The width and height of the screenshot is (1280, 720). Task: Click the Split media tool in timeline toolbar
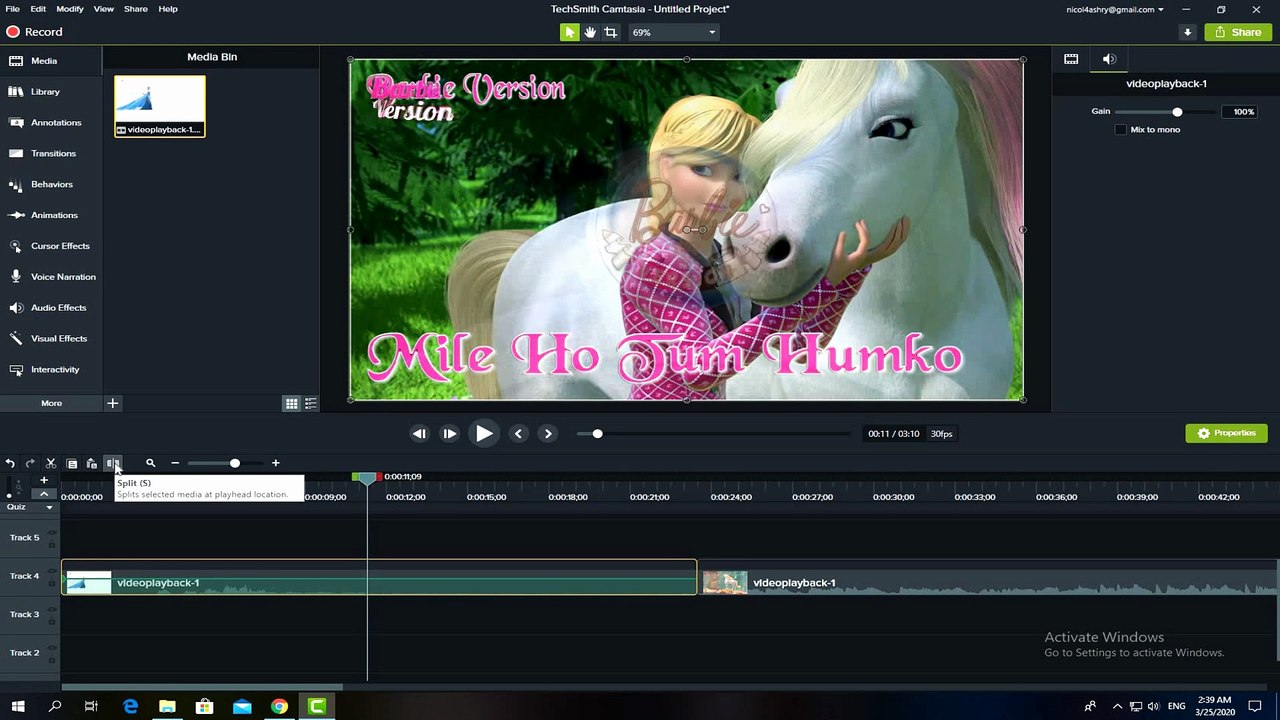point(113,463)
